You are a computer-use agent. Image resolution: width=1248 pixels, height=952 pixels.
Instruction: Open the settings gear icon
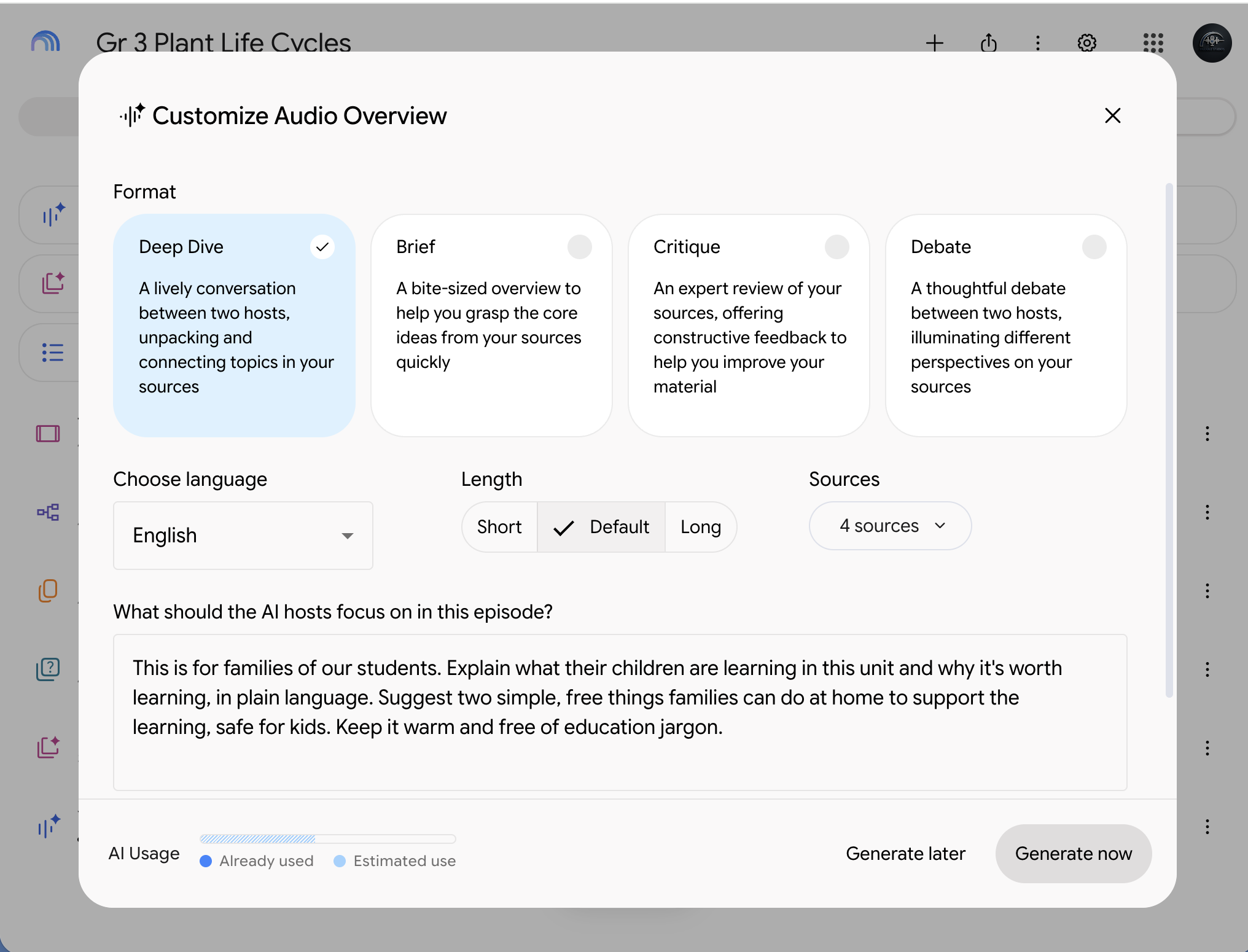pyautogui.click(x=1087, y=43)
